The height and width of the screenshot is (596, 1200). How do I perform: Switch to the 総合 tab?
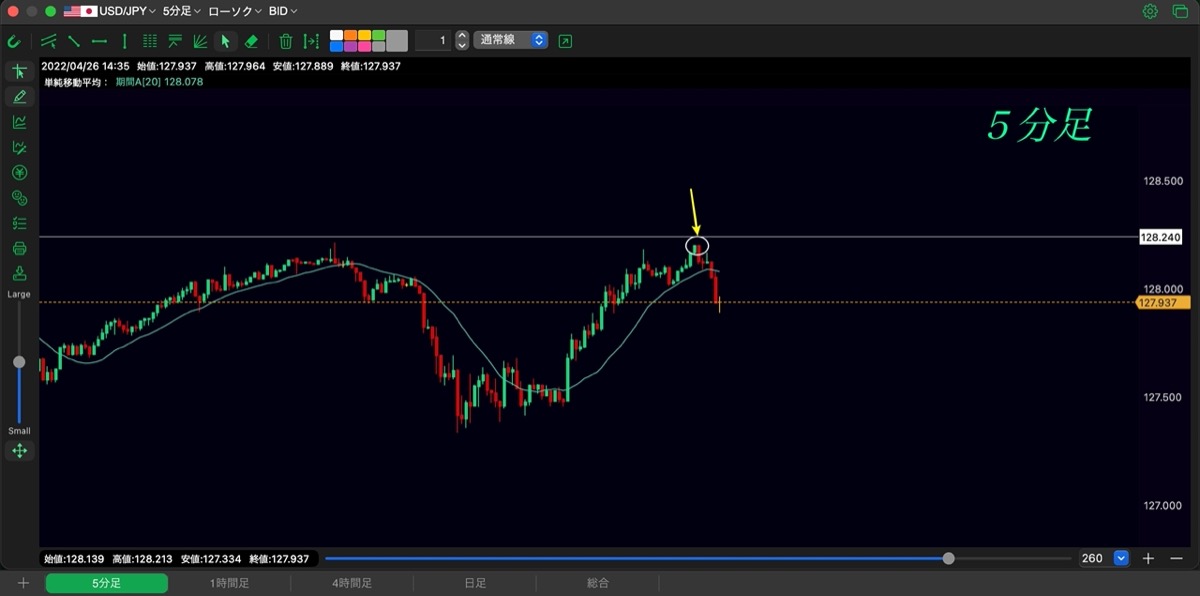(598, 583)
